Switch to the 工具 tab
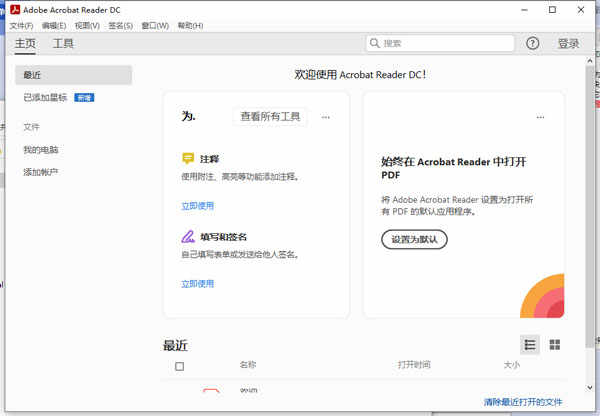600x416 pixels. pyautogui.click(x=63, y=44)
